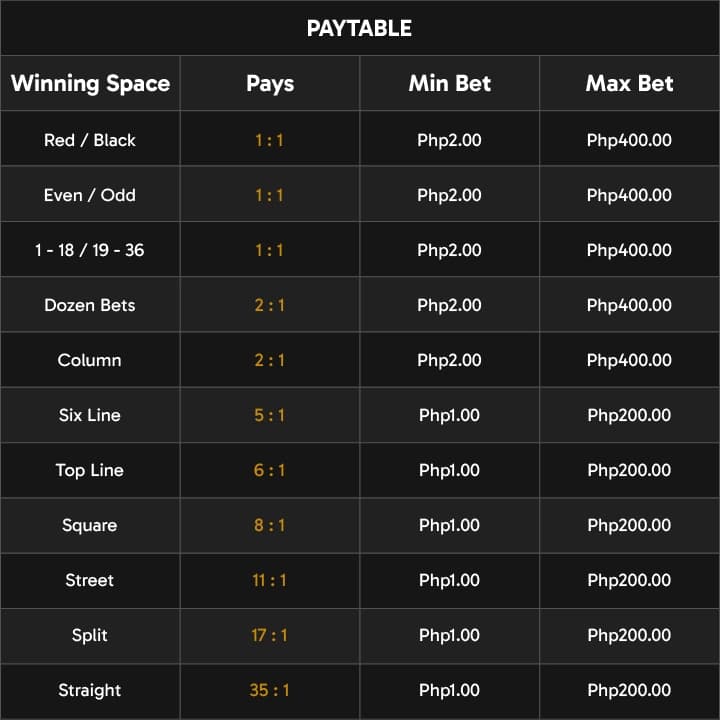
Task: Select the 1 - 18 / 19 - 36 row
Action: tap(90, 250)
